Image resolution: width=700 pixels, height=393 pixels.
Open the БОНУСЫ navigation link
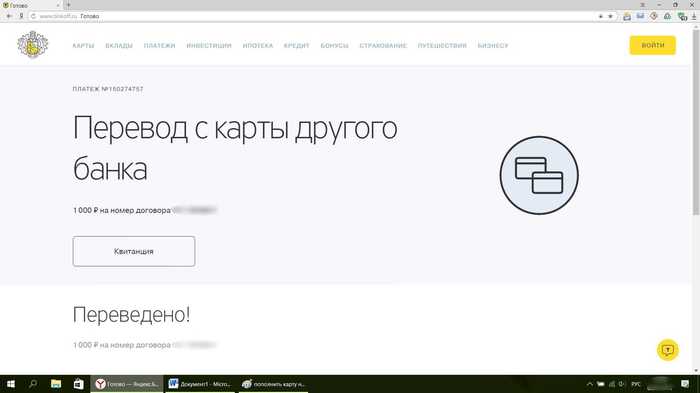334,46
